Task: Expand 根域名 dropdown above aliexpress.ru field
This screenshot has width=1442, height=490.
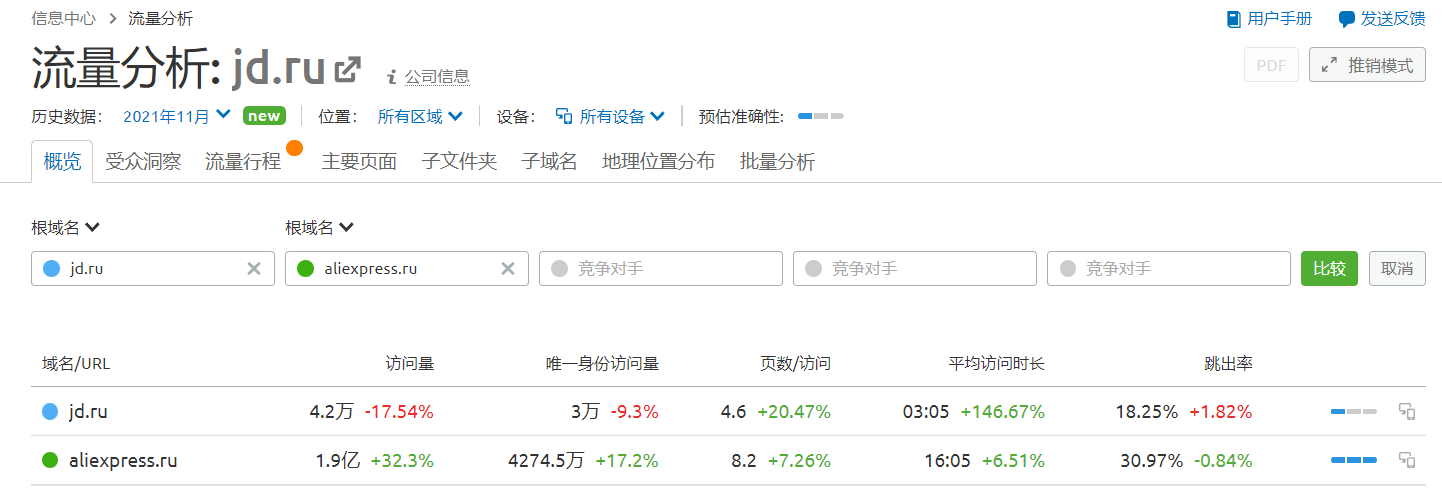Action: (x=320, y=228)
